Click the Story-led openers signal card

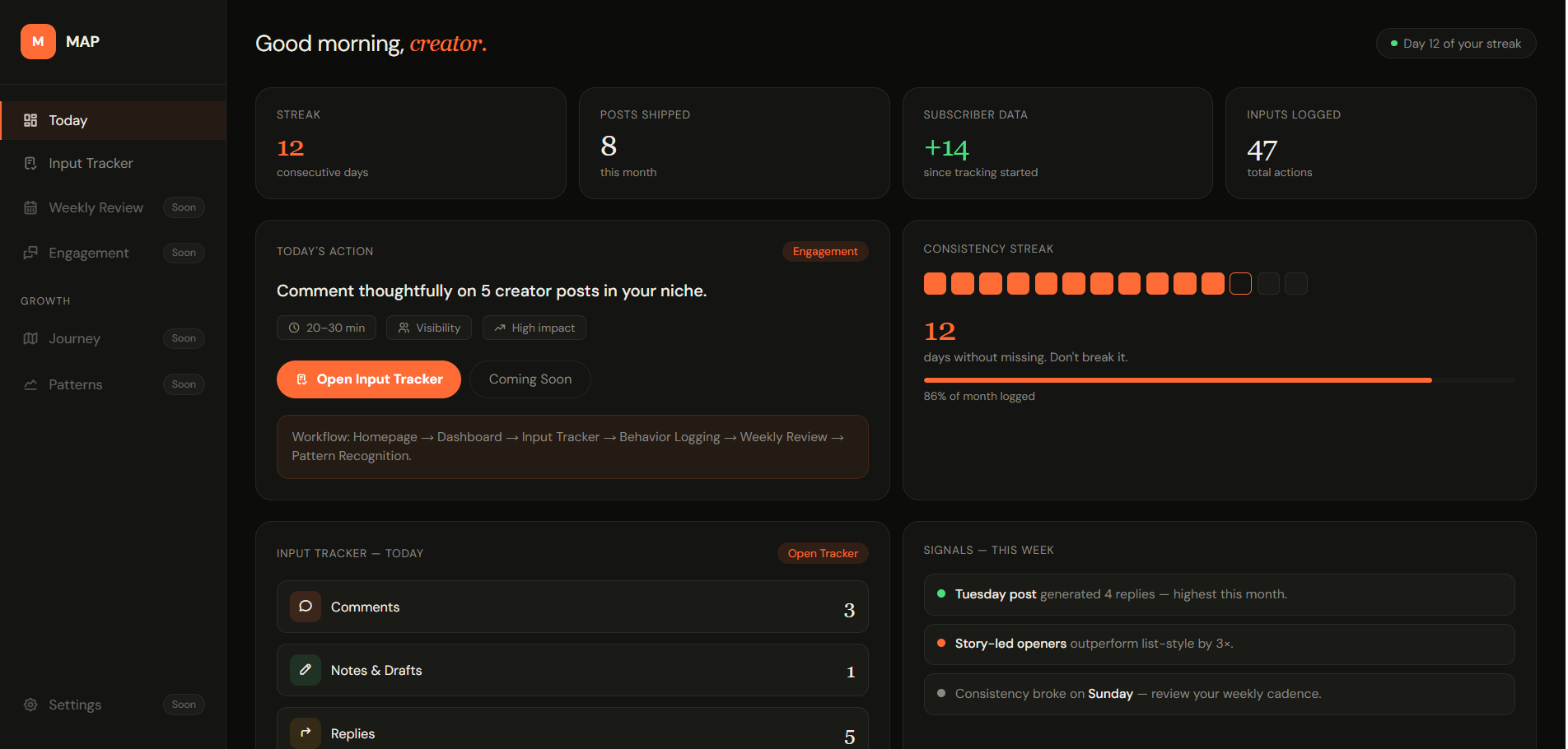pos(1220,644)
